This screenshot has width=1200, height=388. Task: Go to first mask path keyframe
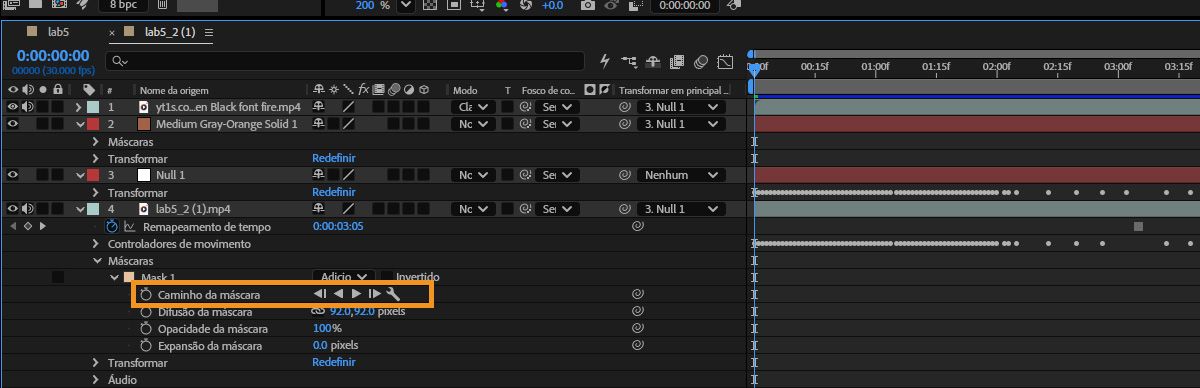[320, 294]
